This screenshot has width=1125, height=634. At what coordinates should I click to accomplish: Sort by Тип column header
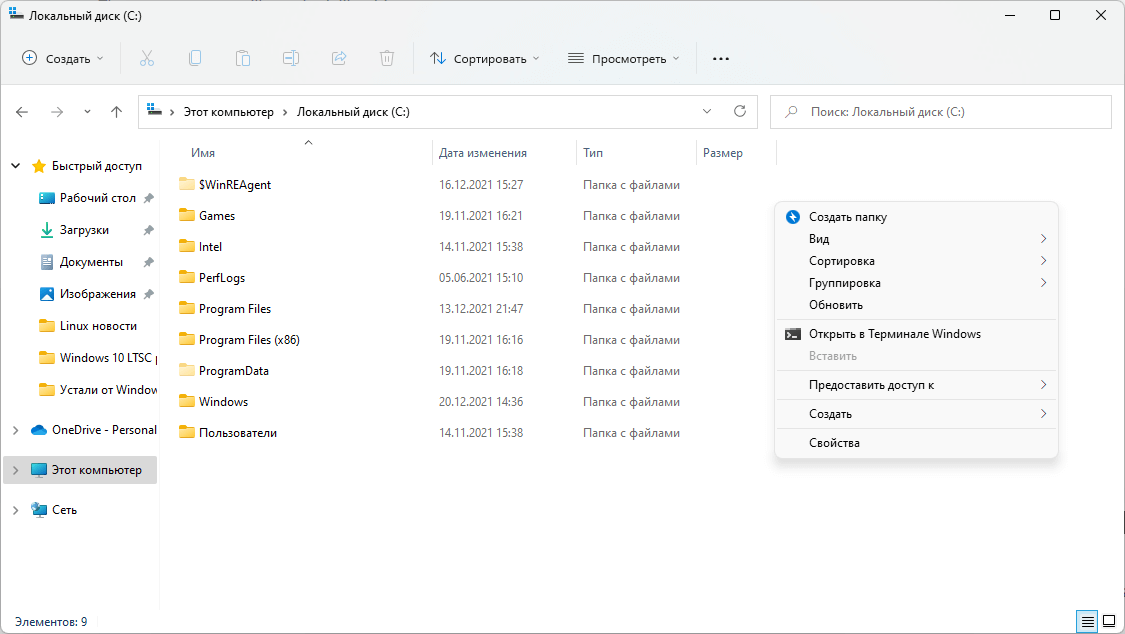pos(593,153)
